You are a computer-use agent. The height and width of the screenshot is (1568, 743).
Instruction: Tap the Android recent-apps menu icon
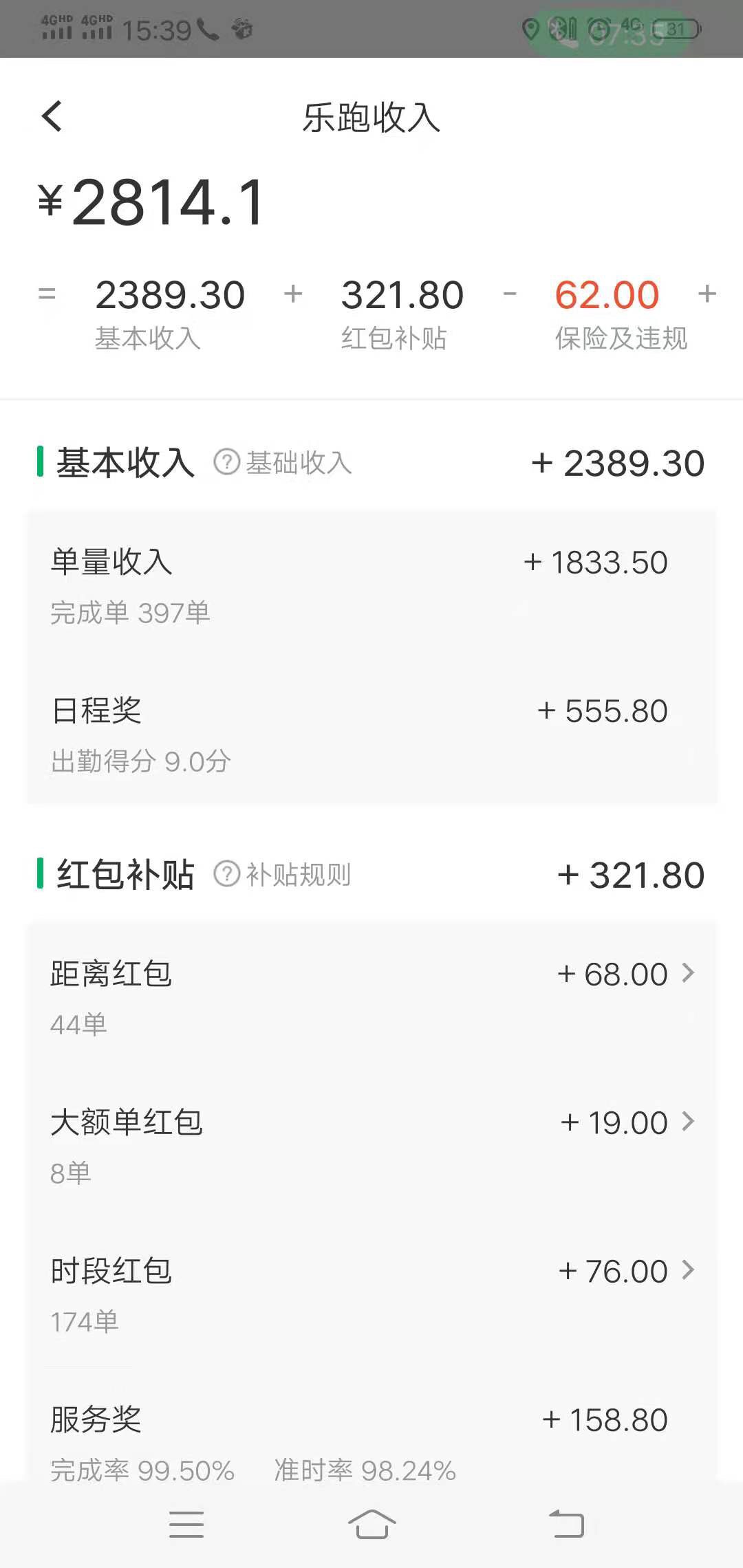tap(186, 1524)
